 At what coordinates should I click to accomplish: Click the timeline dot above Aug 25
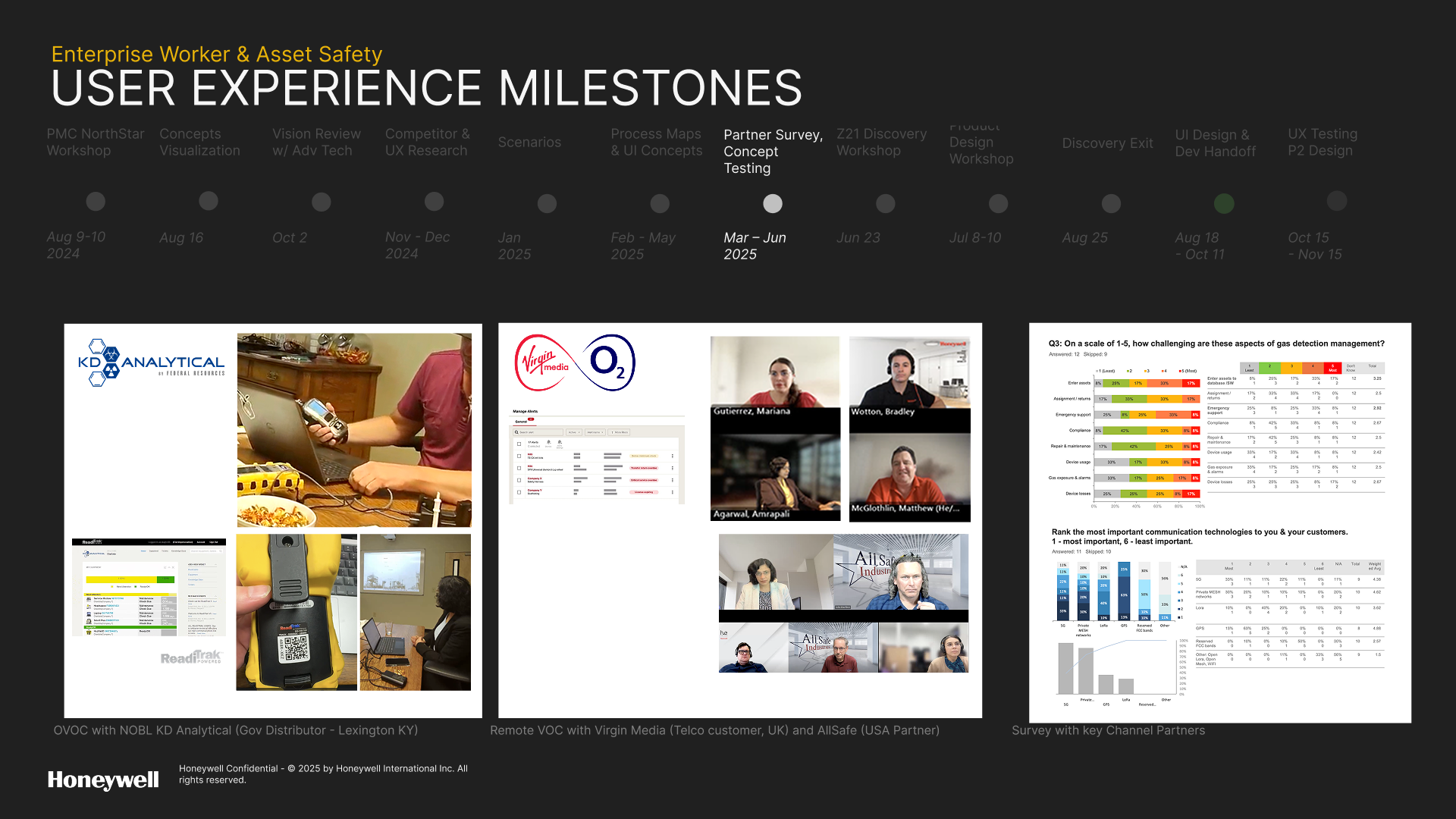[1111, 203]
